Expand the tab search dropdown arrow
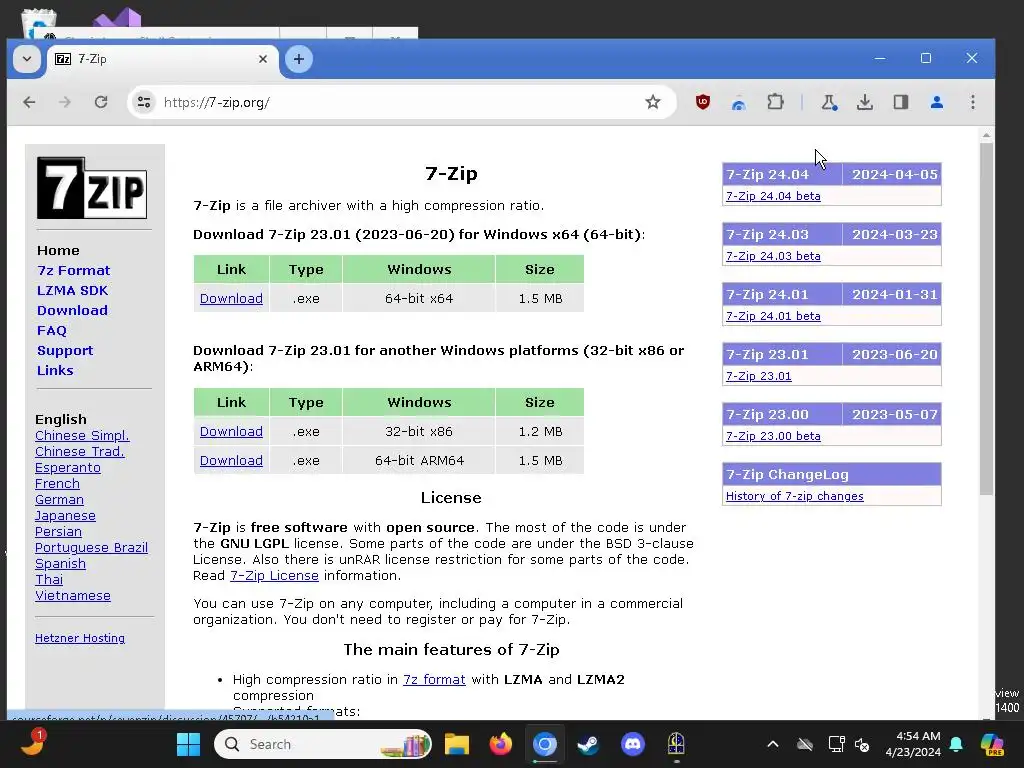The image size is (1024, 768). click(27, 59)
